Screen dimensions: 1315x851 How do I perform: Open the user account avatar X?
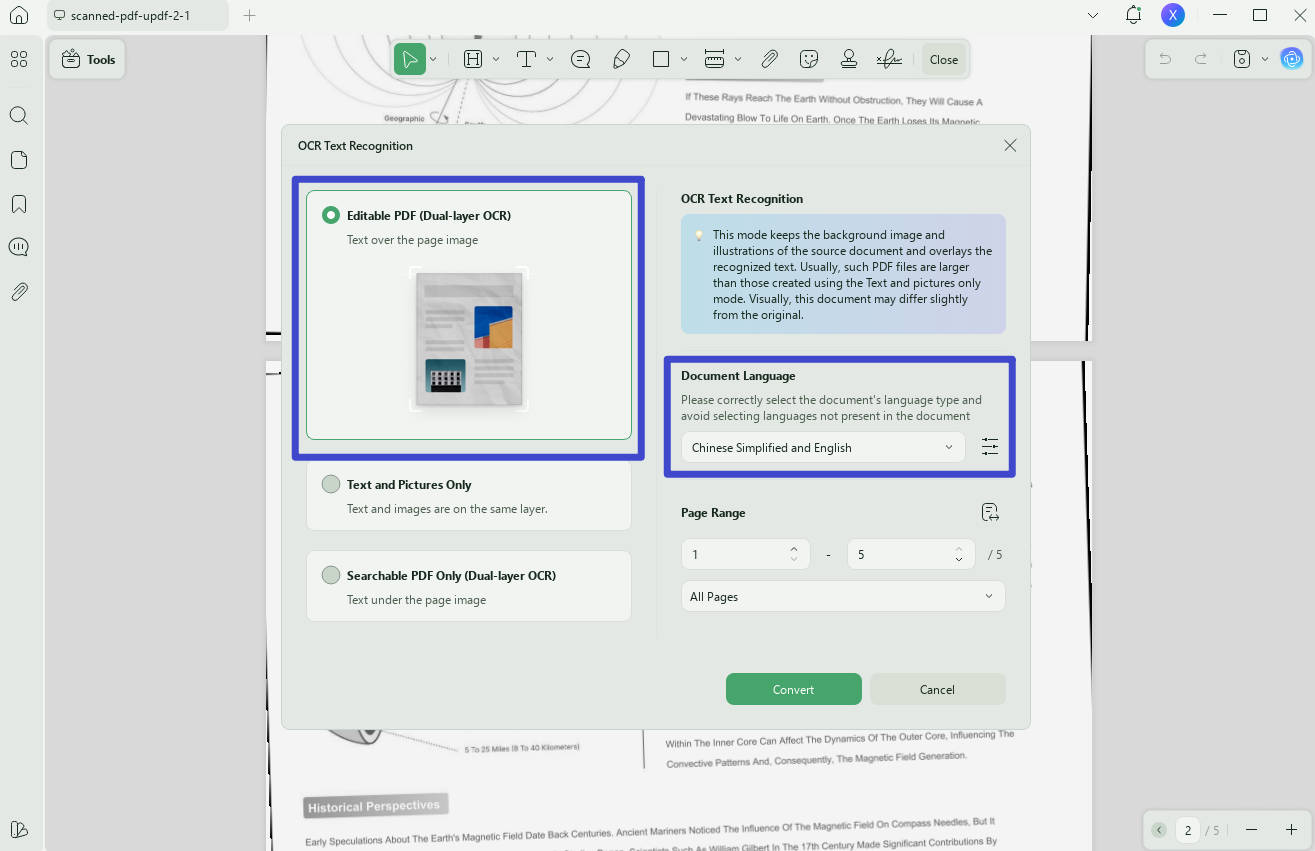[1172, 15]
